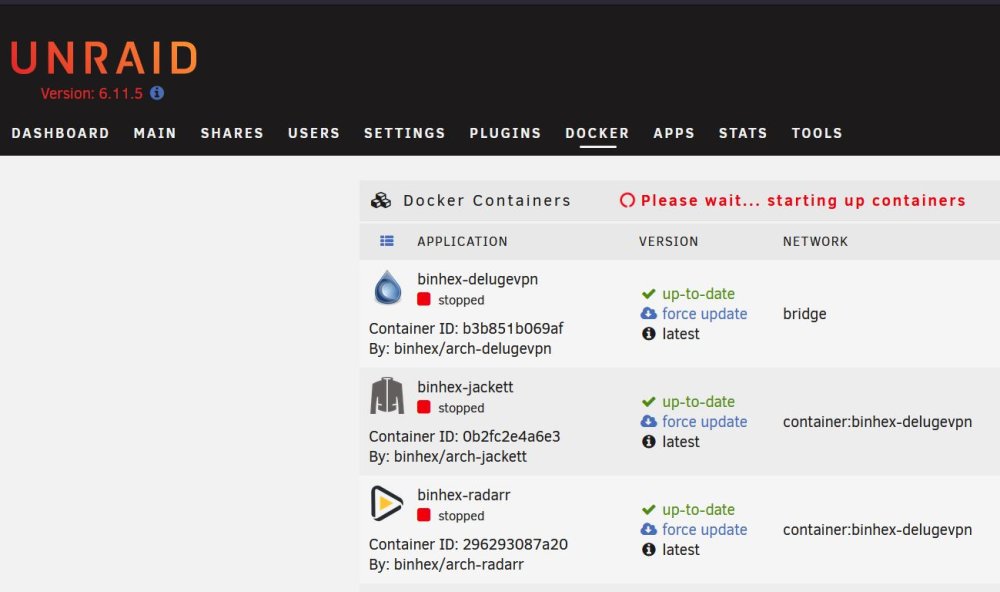Click container:binhex-delugevpn network for binhex-jackett
The image size is (1000, 592).
pyautogui.click(x=878, y=422)
